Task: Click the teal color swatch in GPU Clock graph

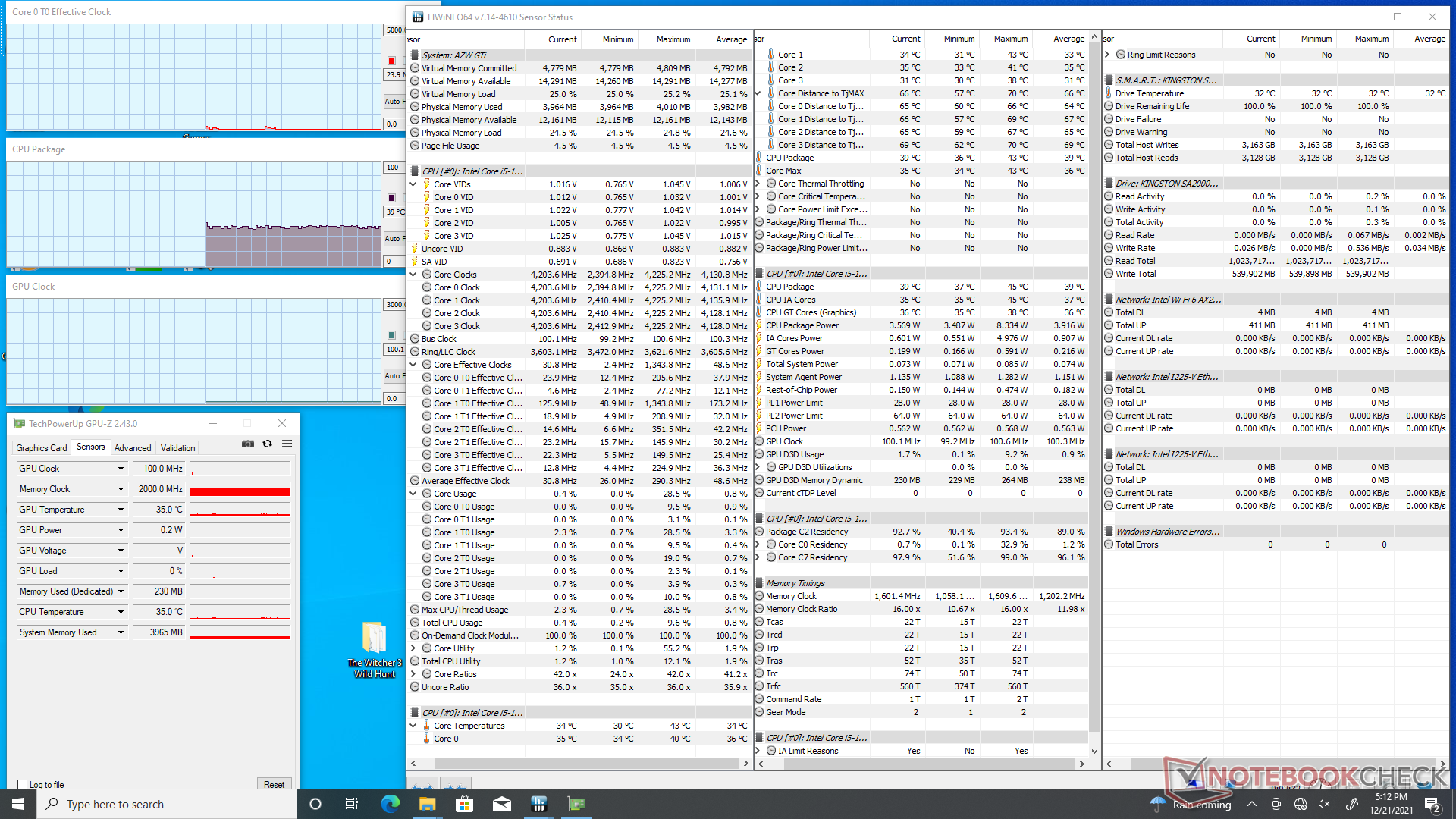Action: [x=392, y=335]
